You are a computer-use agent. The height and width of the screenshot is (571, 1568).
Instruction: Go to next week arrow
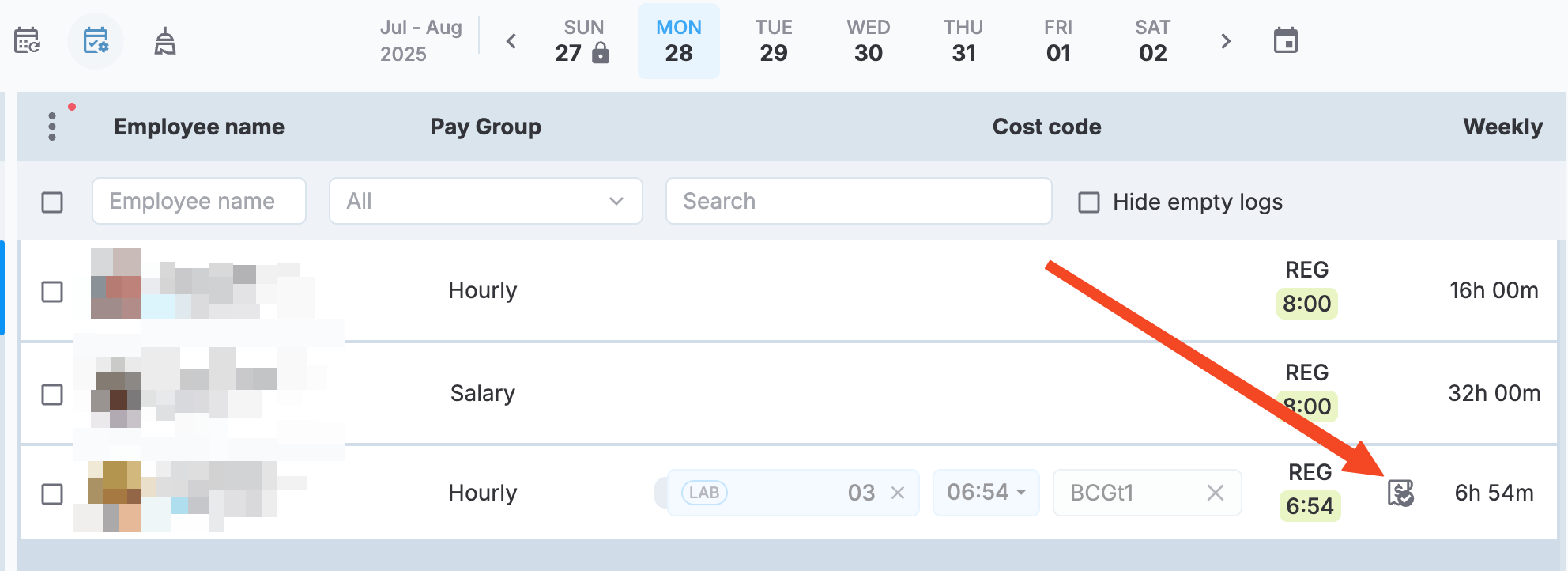(1226, 41)
